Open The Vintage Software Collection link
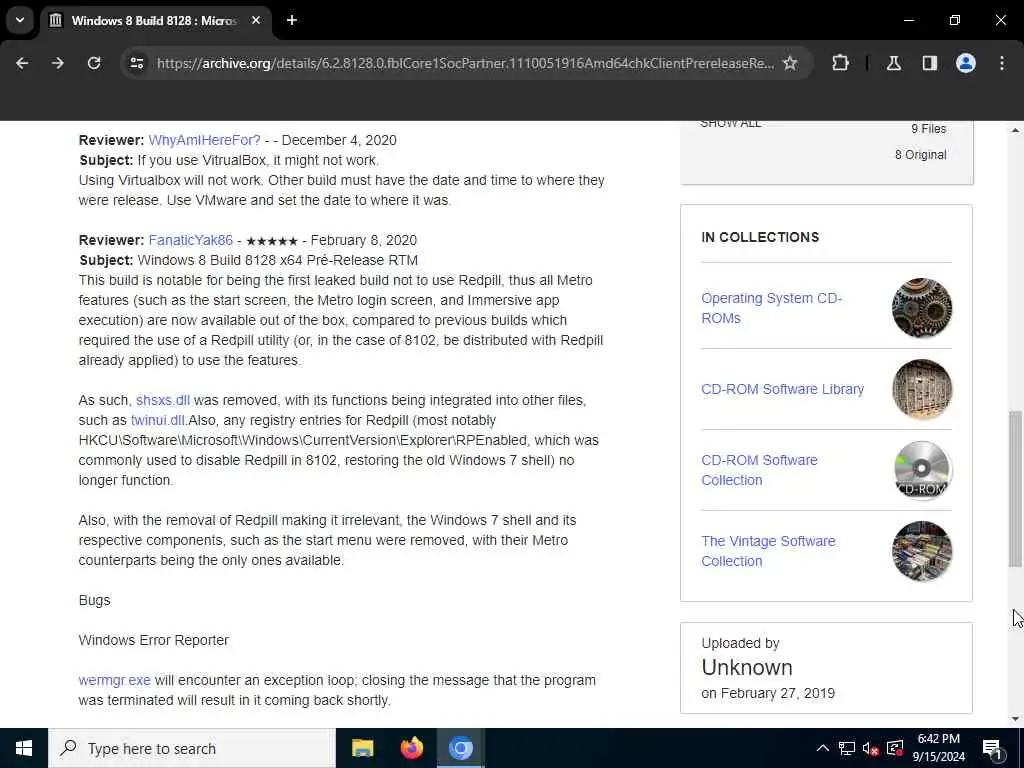Viewport: 1024px width, 768px height. point(768,551)
